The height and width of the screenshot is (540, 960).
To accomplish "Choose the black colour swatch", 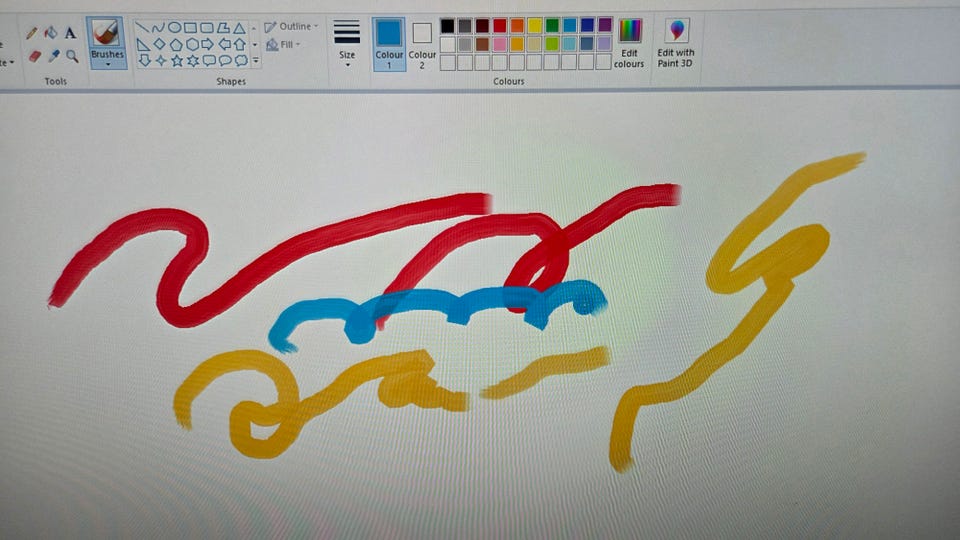I will coord(448,26).
